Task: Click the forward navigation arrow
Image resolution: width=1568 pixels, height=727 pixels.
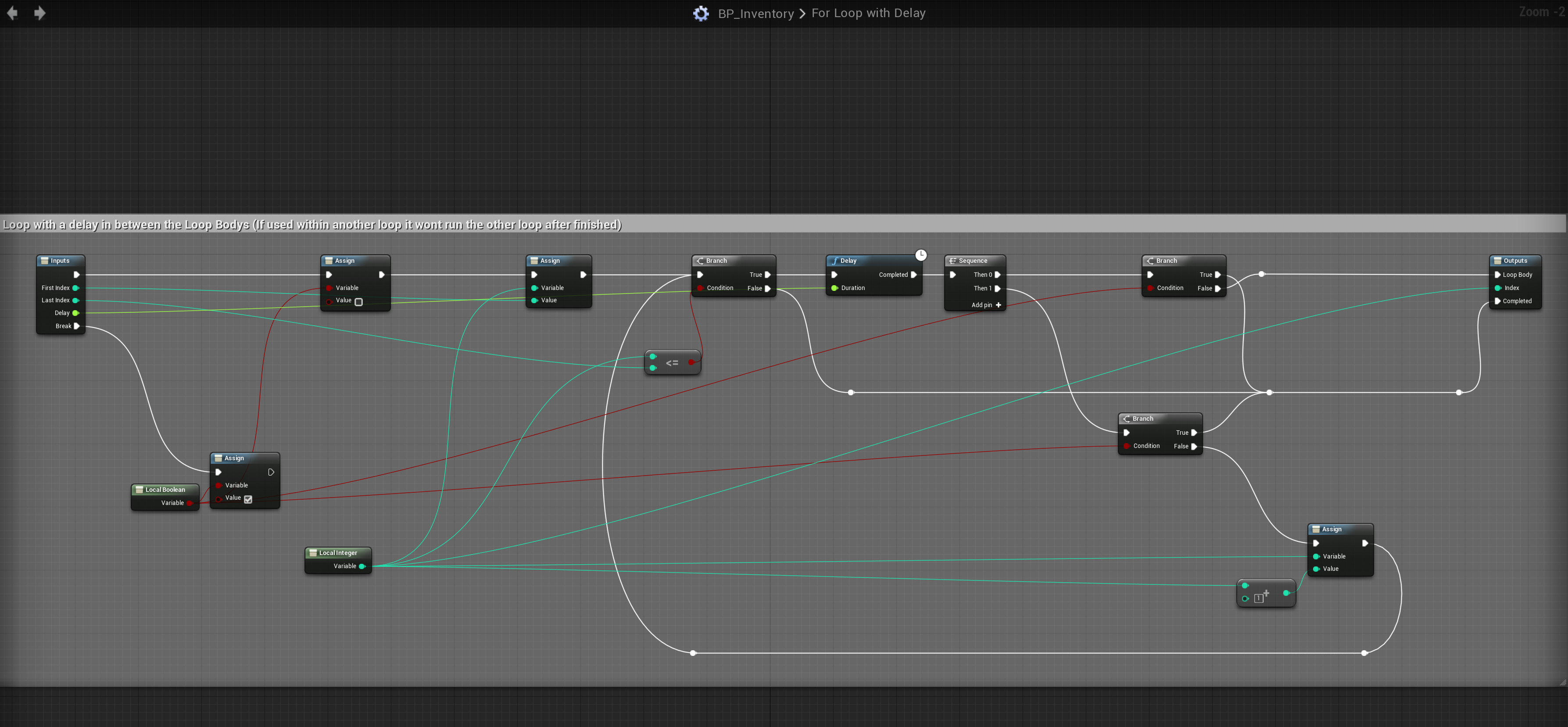Action: [x=39, y=13]
